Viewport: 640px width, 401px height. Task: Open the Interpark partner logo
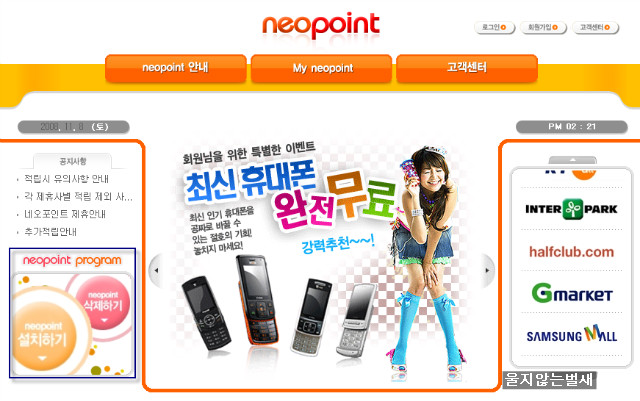tap(571, 209)
